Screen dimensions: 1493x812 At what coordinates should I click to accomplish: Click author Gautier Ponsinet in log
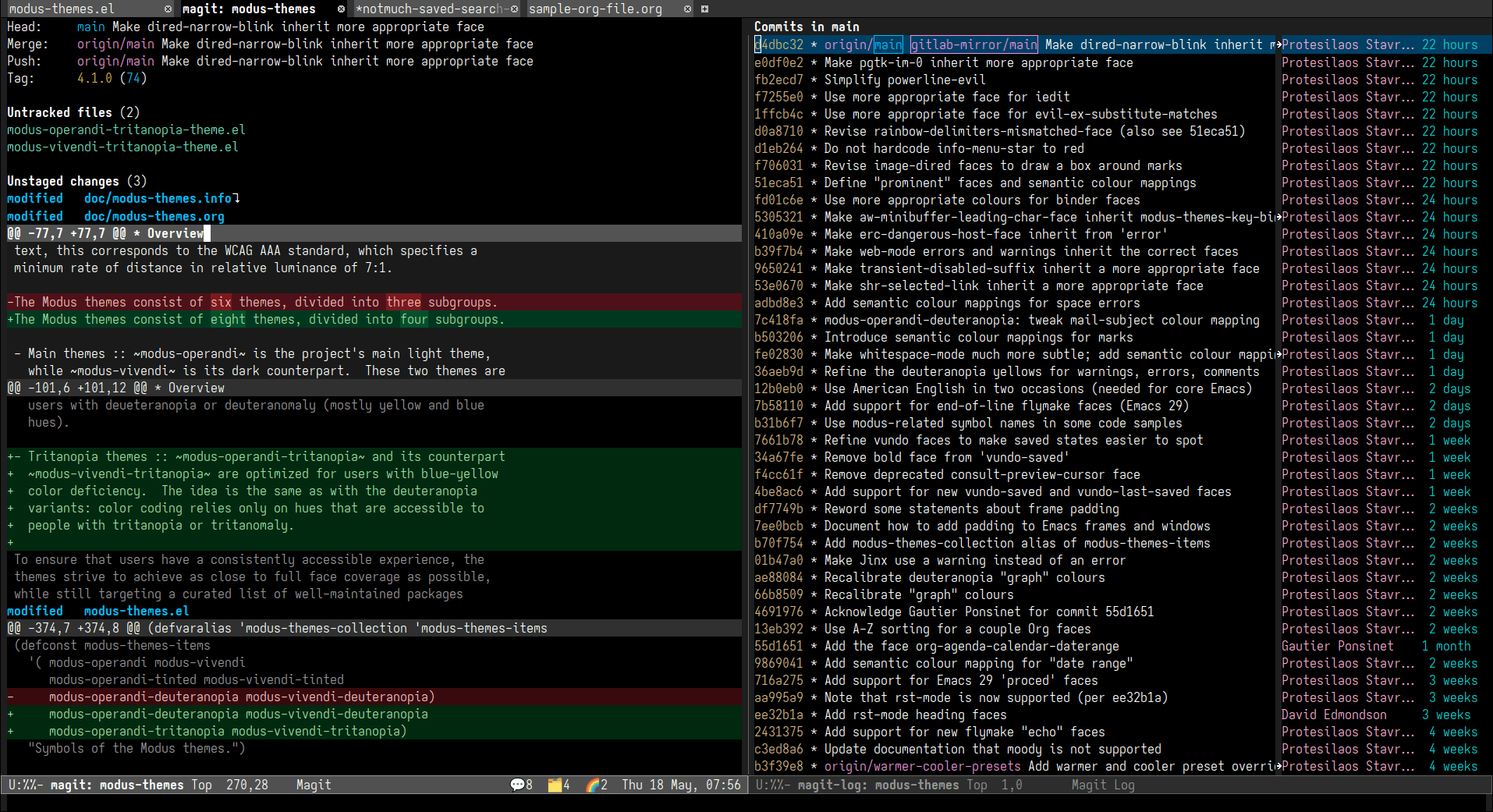pyautogui.click(x=1337, y=646)
